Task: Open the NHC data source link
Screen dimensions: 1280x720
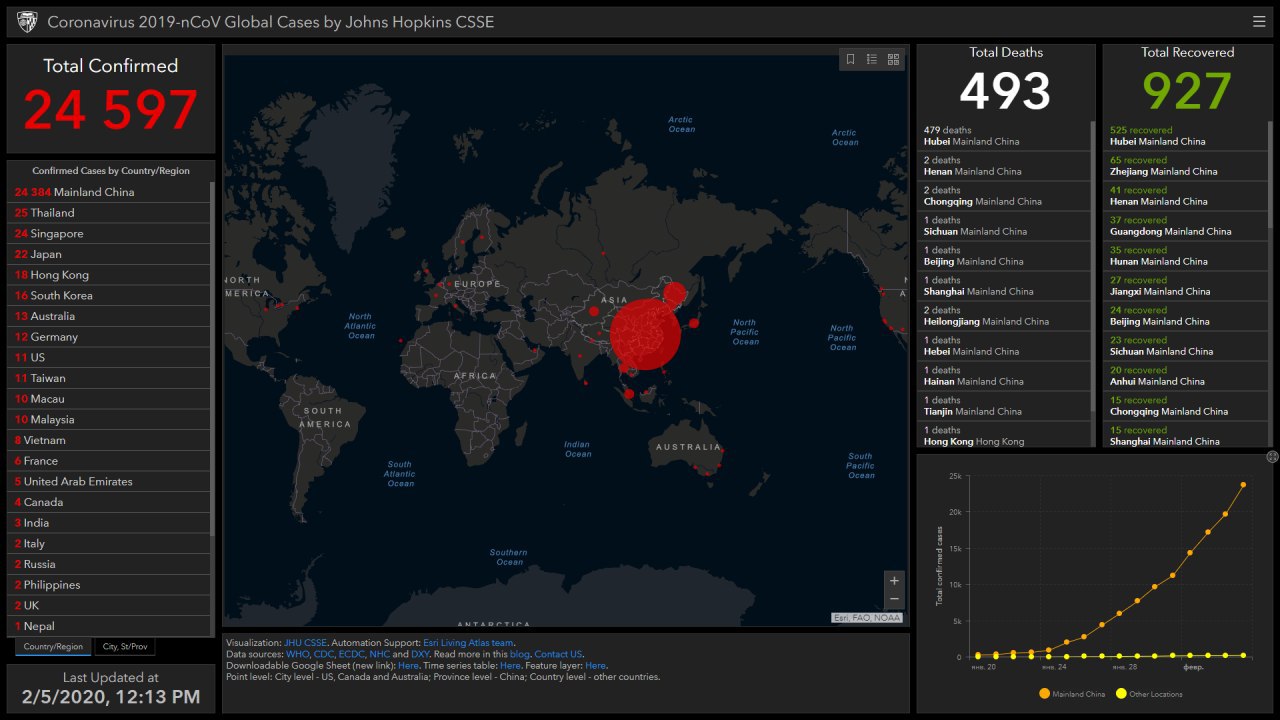Action: point(380,654)
